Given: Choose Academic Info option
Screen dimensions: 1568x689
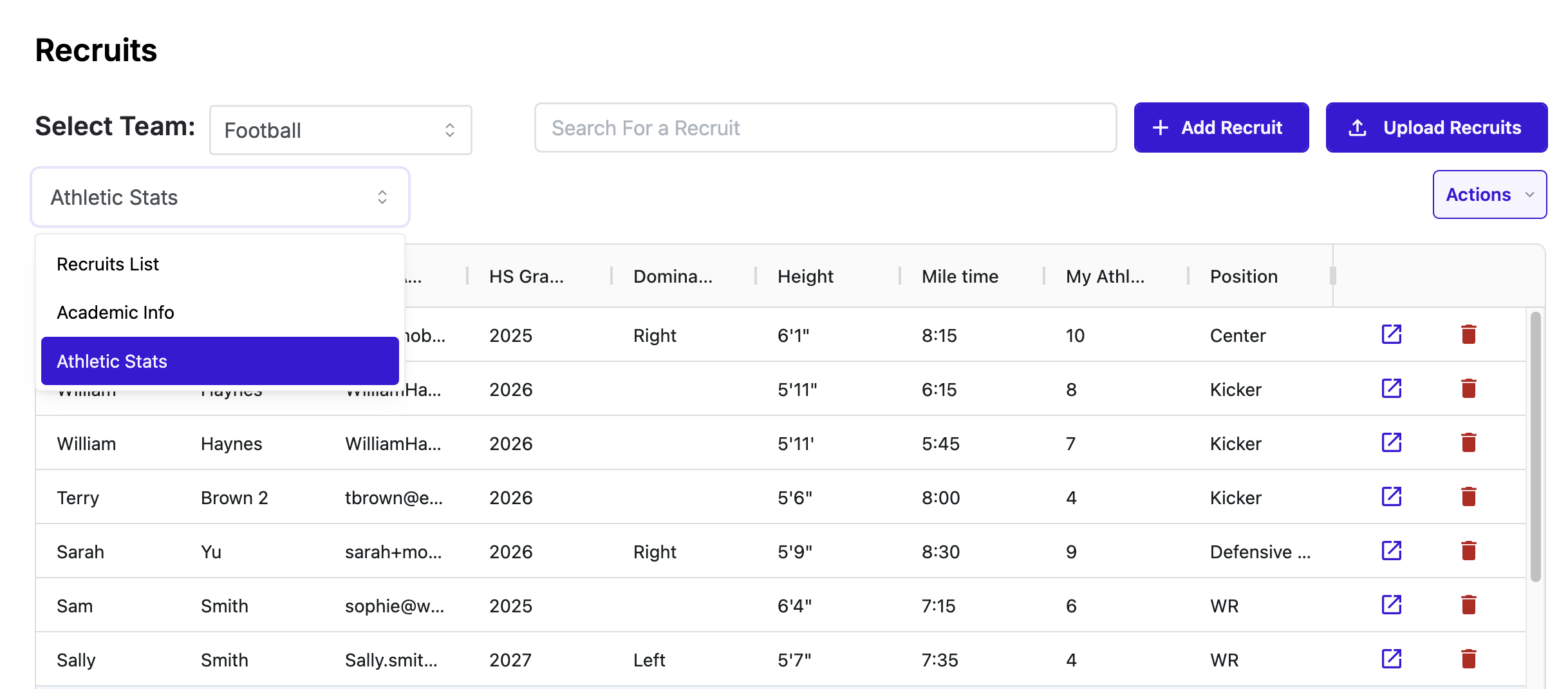Looking at the screenshot, I should tap(116, 312).
